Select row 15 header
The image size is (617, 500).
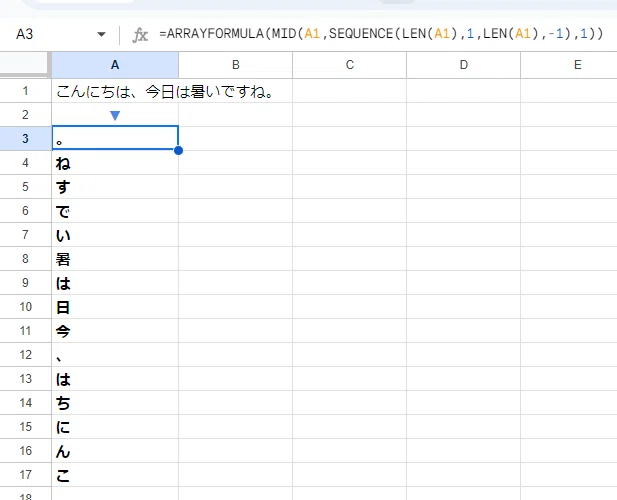pyautogui.click(x=26, y=426)
